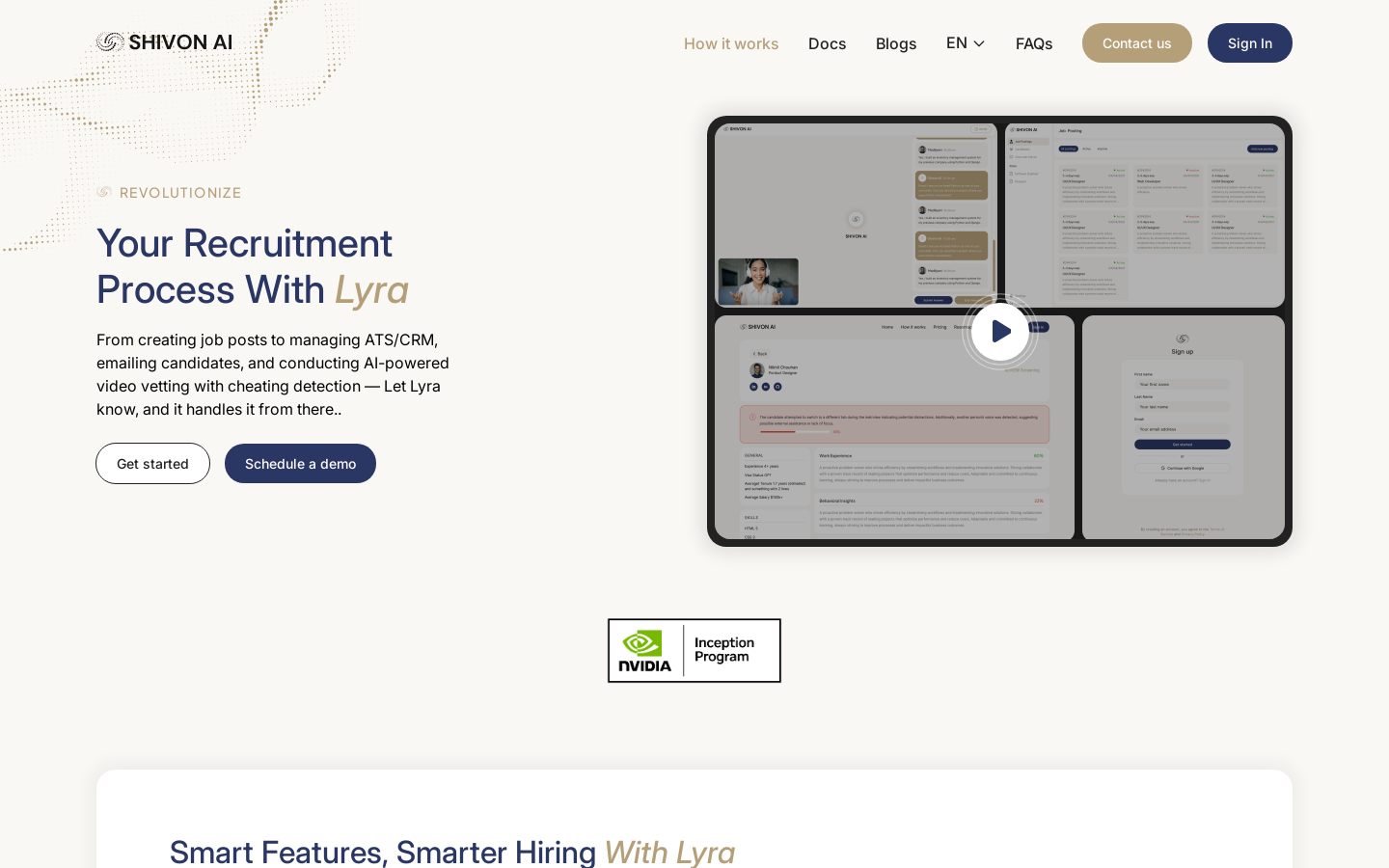Screen dimensions: 1389x868
Task: Open the How it works page
Action: coord(731,43)
